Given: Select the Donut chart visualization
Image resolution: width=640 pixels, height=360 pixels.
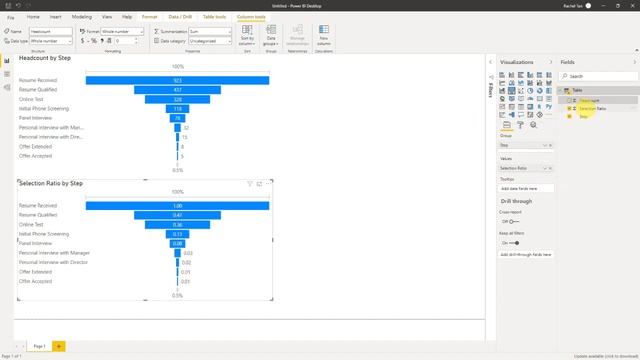Looking at the screenshot, I should point(540,91).
